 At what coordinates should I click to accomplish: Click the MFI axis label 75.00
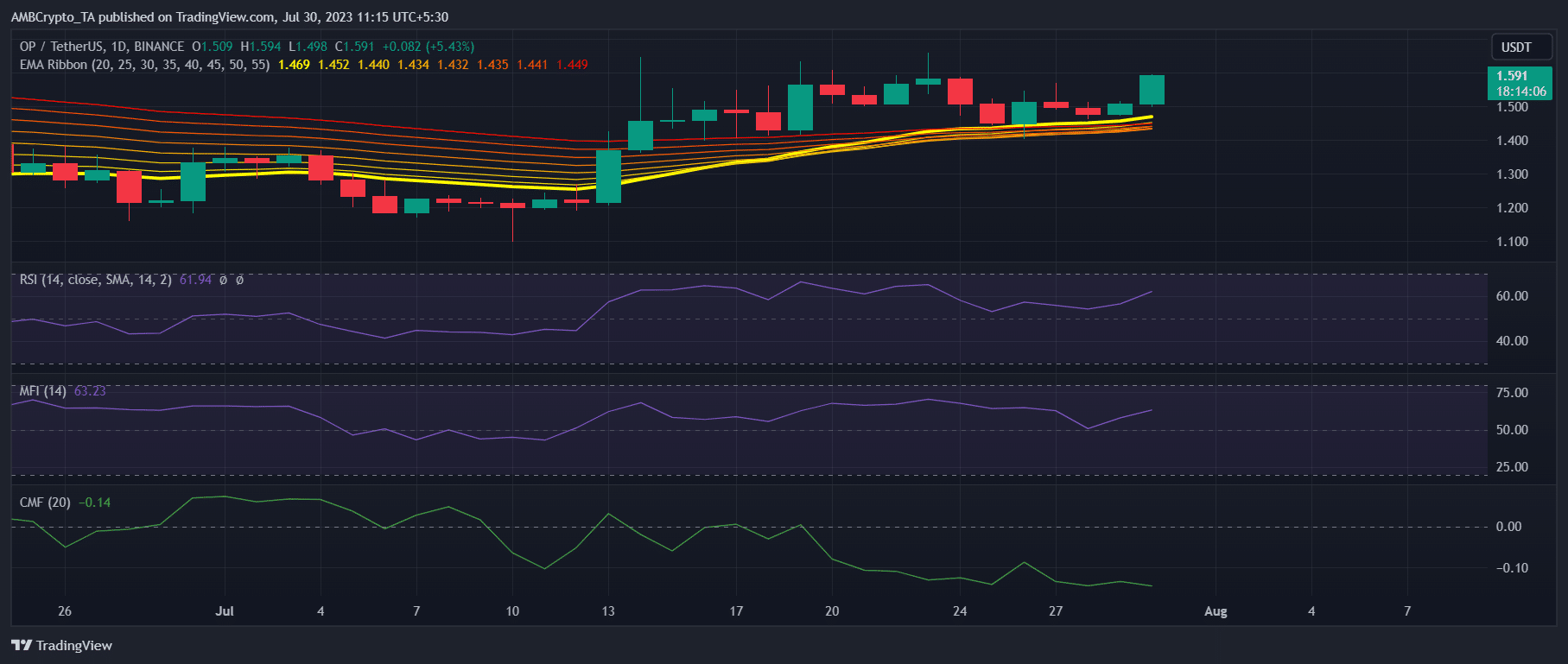(1512, 393)
